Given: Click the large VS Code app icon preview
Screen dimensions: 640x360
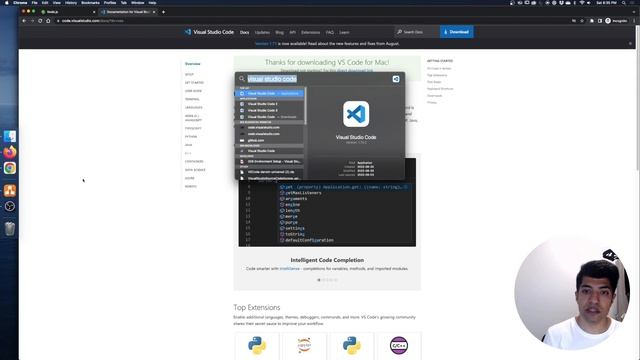Looking at the screenshot, I should [x=356, y=114].
